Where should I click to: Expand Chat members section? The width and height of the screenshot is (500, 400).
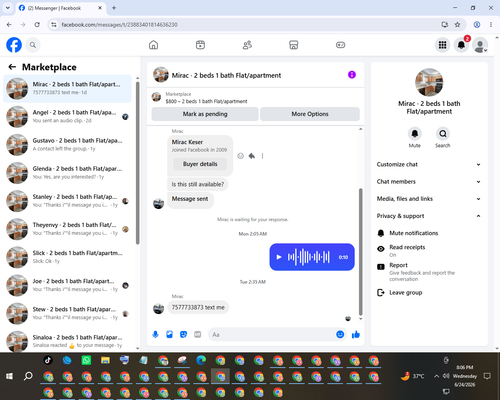429,182
